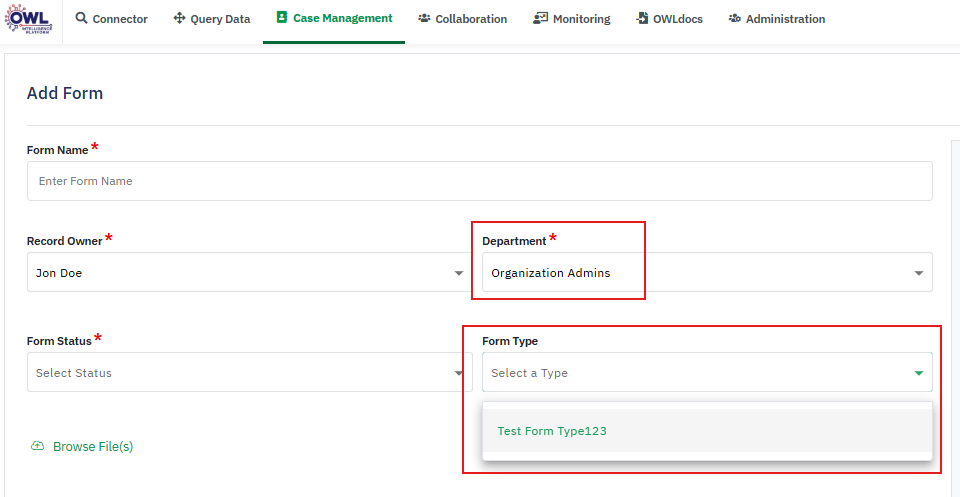Image resolution: width=960 pixels, height=497 pixels.
Task: Open the Form Status dropdown
Action: tap(459, 373)
